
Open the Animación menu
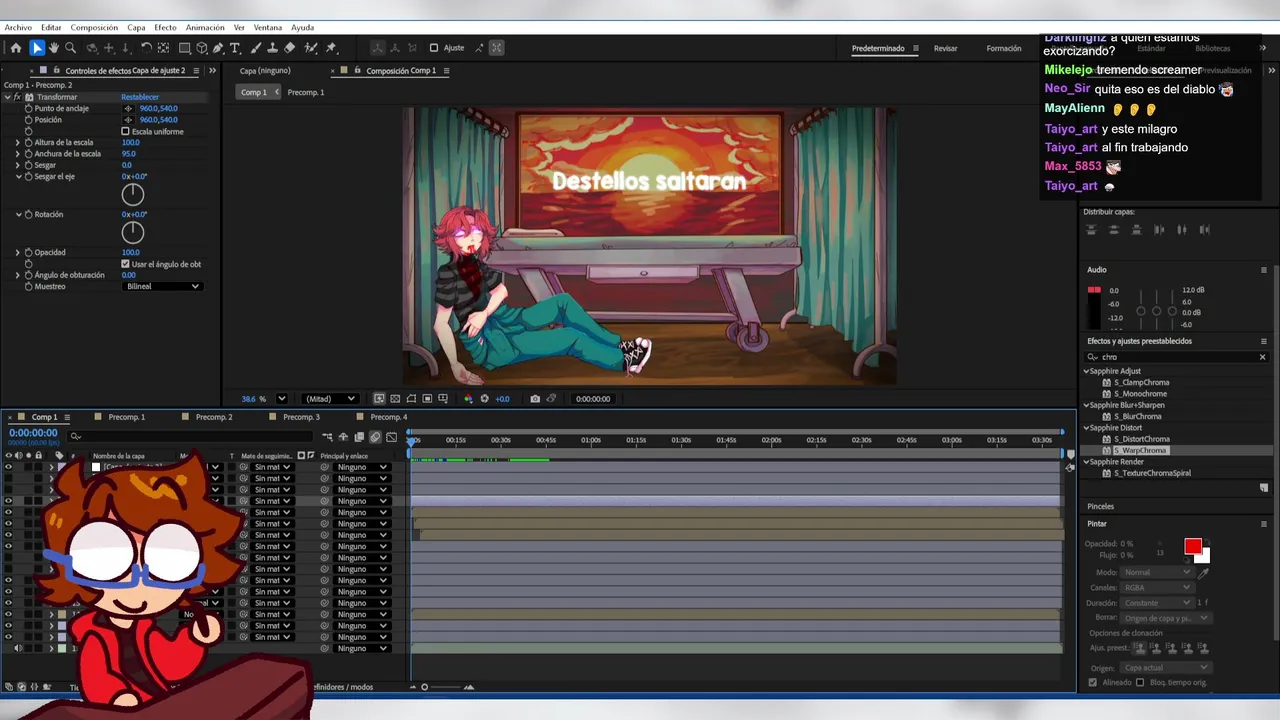coord(205,28)
